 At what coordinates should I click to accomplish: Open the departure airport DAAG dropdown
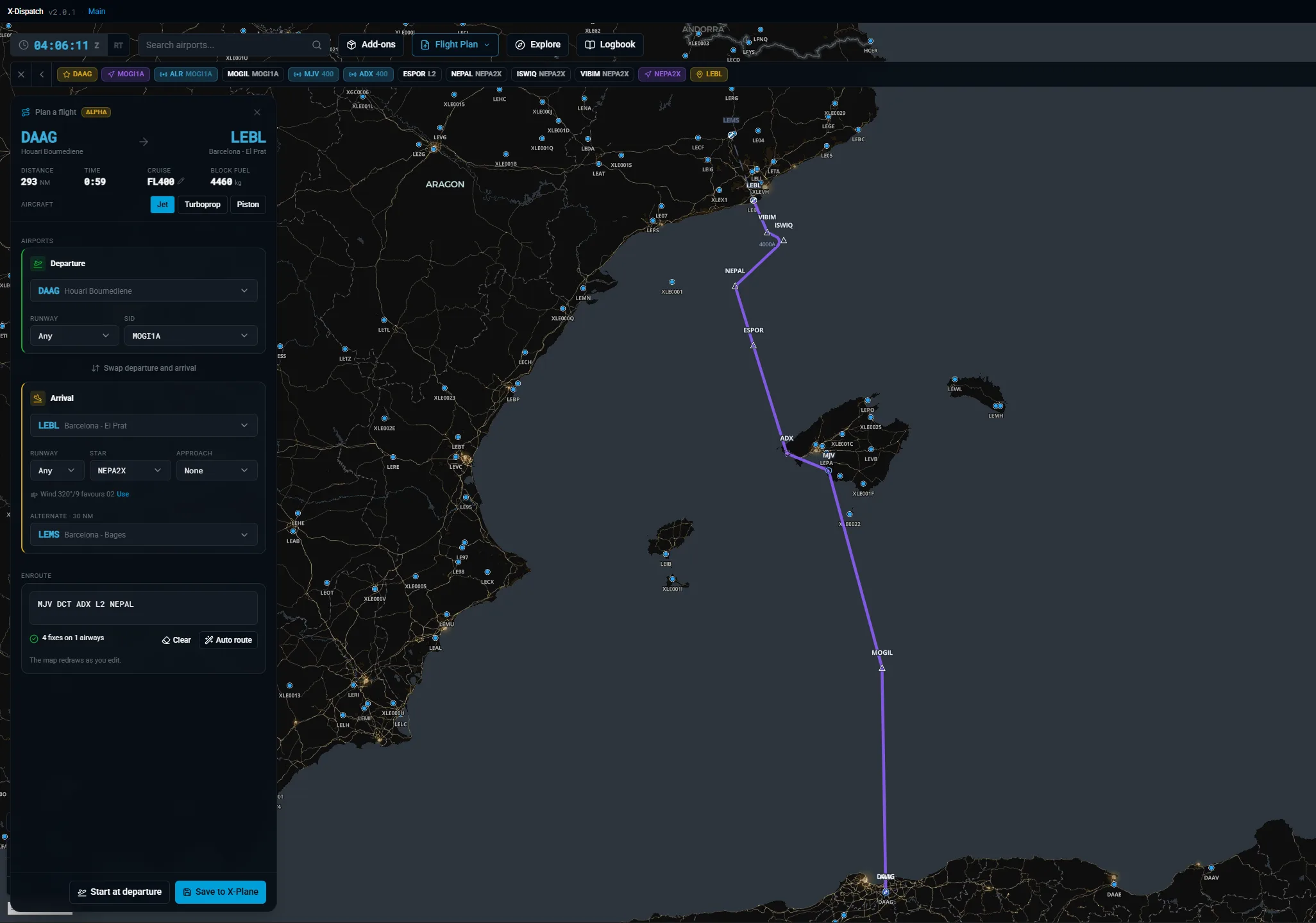point(144,291)
